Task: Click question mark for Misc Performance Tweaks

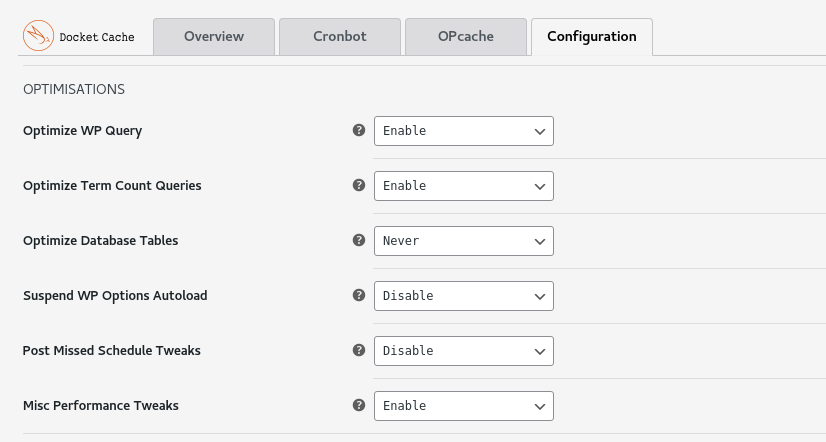Action: click(359, 405)
